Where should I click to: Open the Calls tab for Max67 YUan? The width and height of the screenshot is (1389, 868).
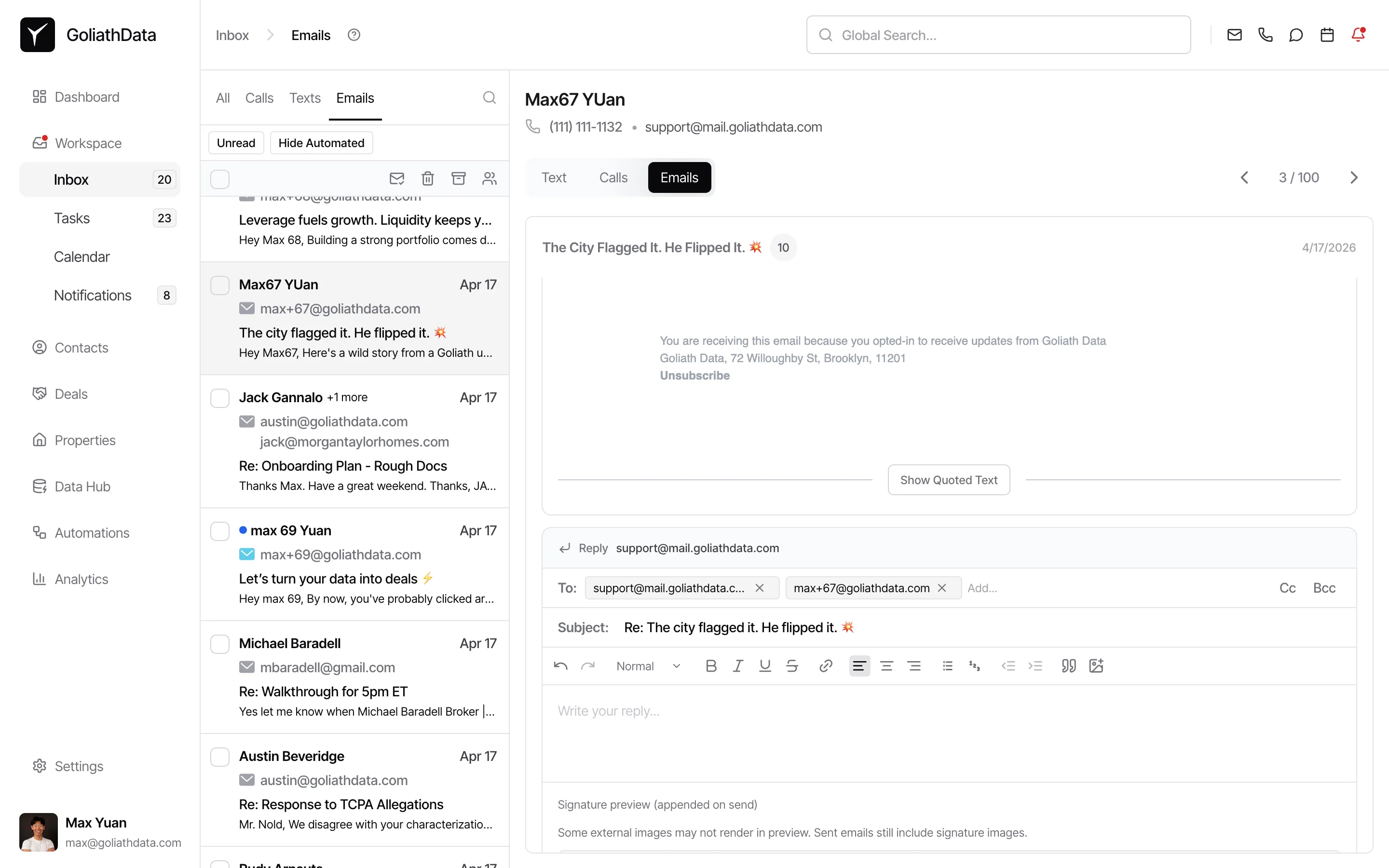pyautogui.click(x=613, y=177)
